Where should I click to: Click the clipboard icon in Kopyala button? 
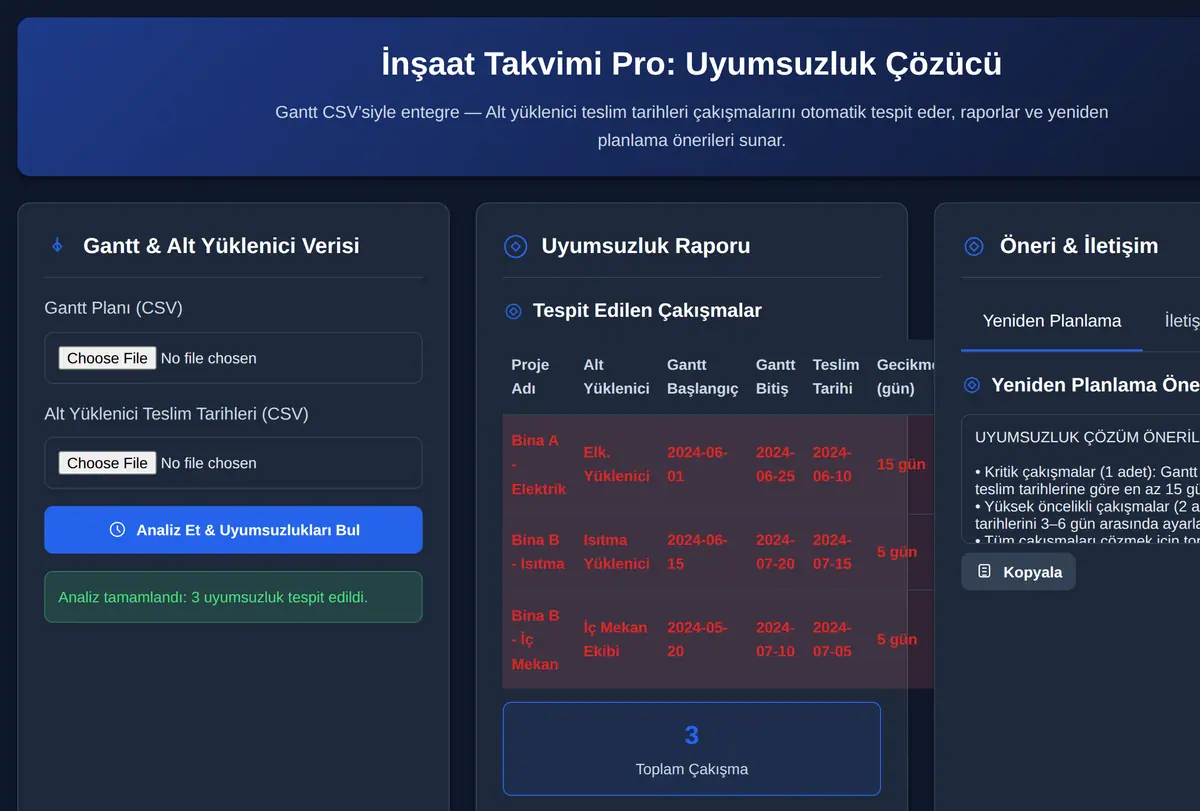coord(985,572)
